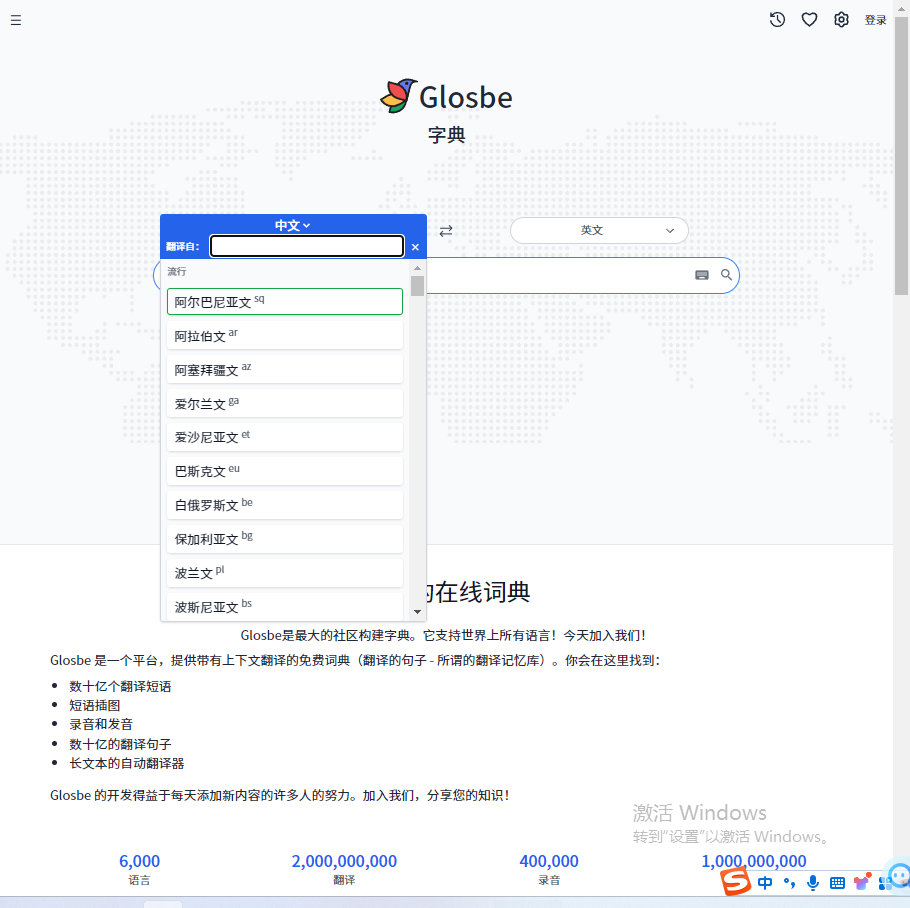The width and height of the screenshot is (910, 908).
Task: Open translation history clock icon
Action: point(777,20)
